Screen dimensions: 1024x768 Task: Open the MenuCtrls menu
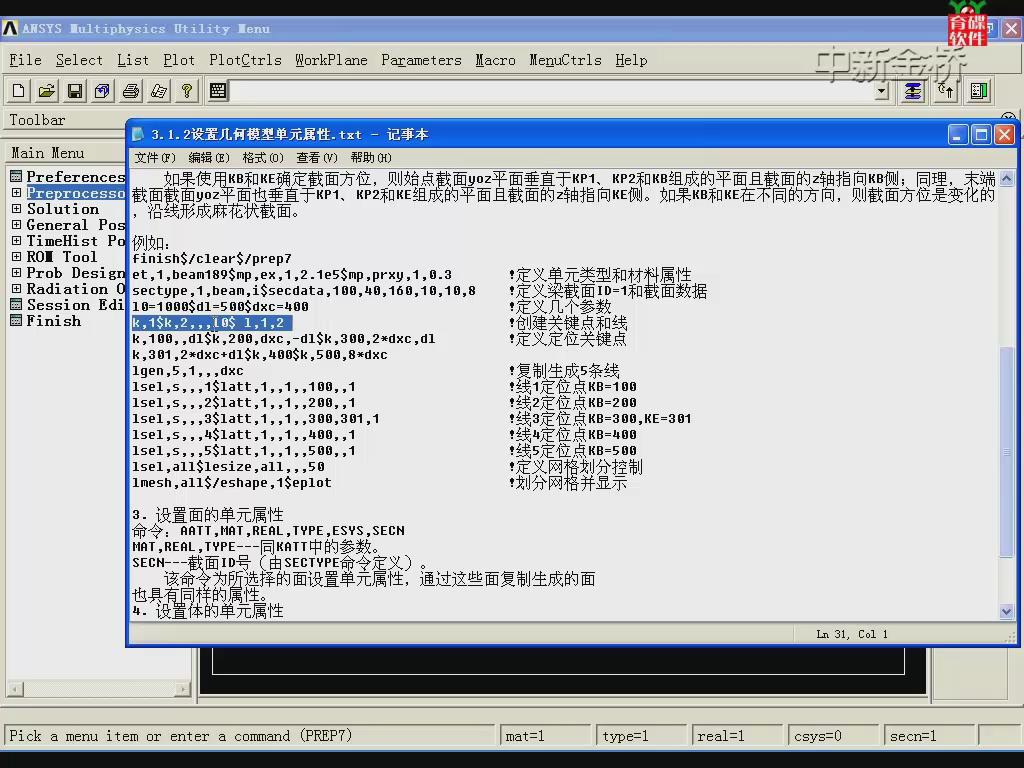566,60
